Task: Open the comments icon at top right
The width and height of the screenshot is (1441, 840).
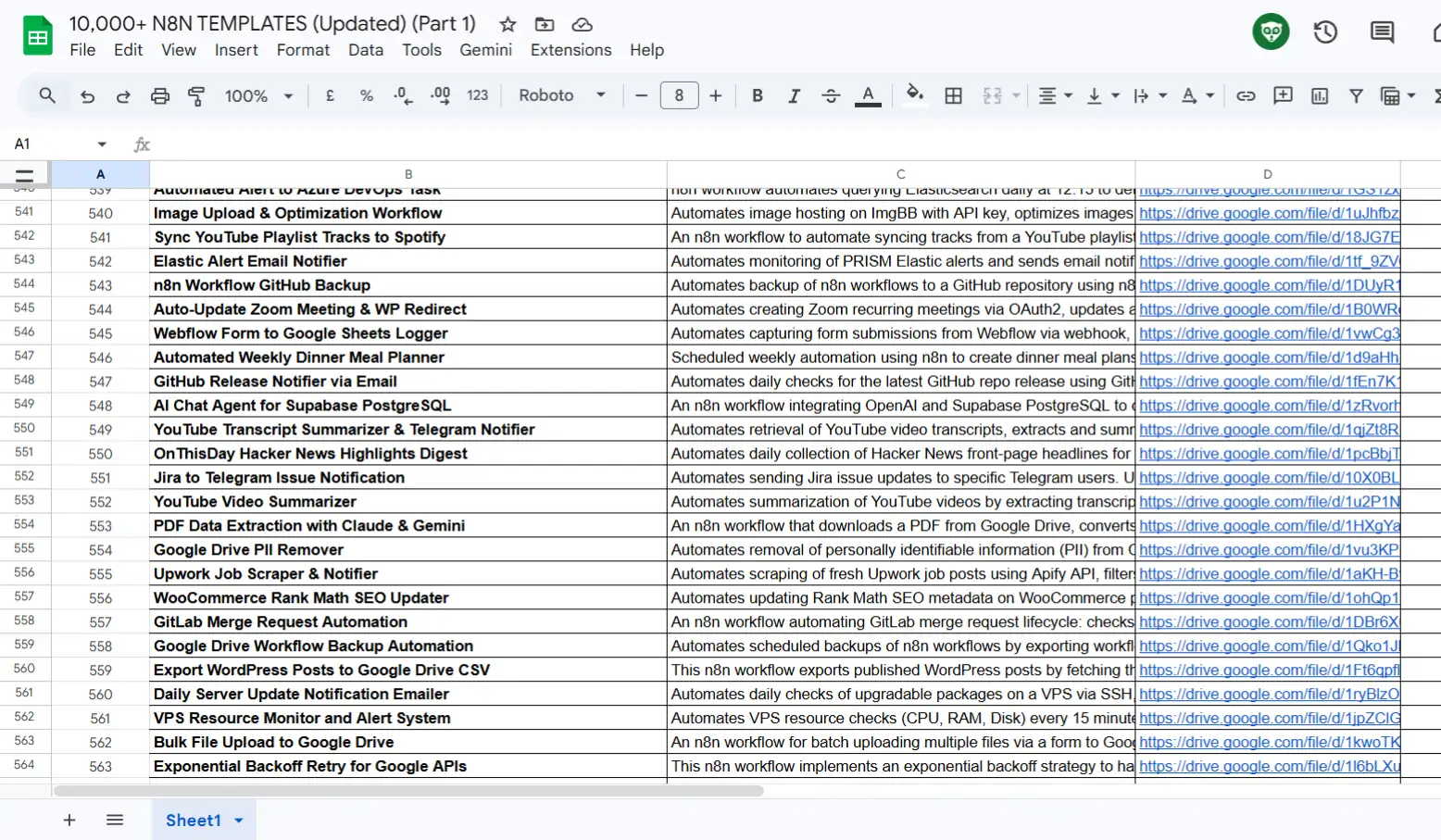Action: [x=1382, y=32]
